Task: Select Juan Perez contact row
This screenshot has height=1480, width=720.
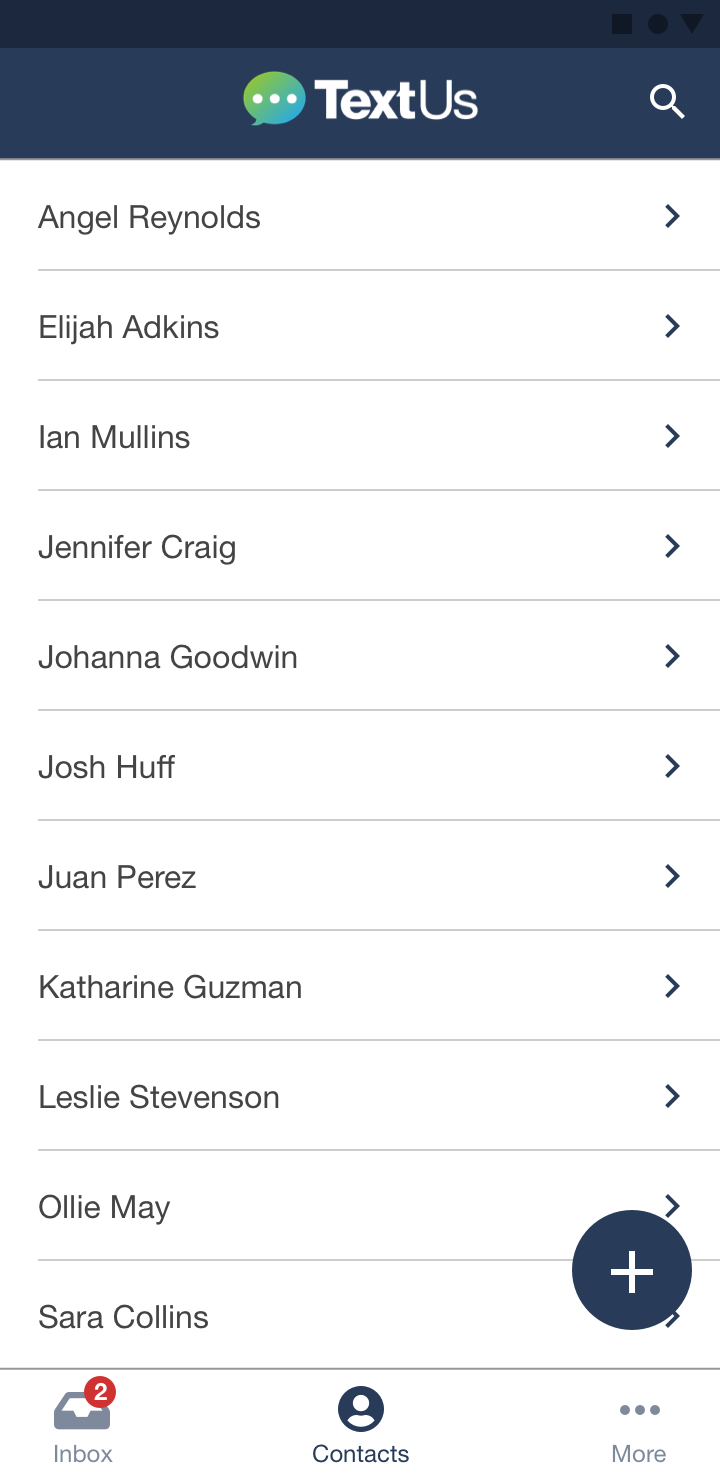Action: coord(360,876)
